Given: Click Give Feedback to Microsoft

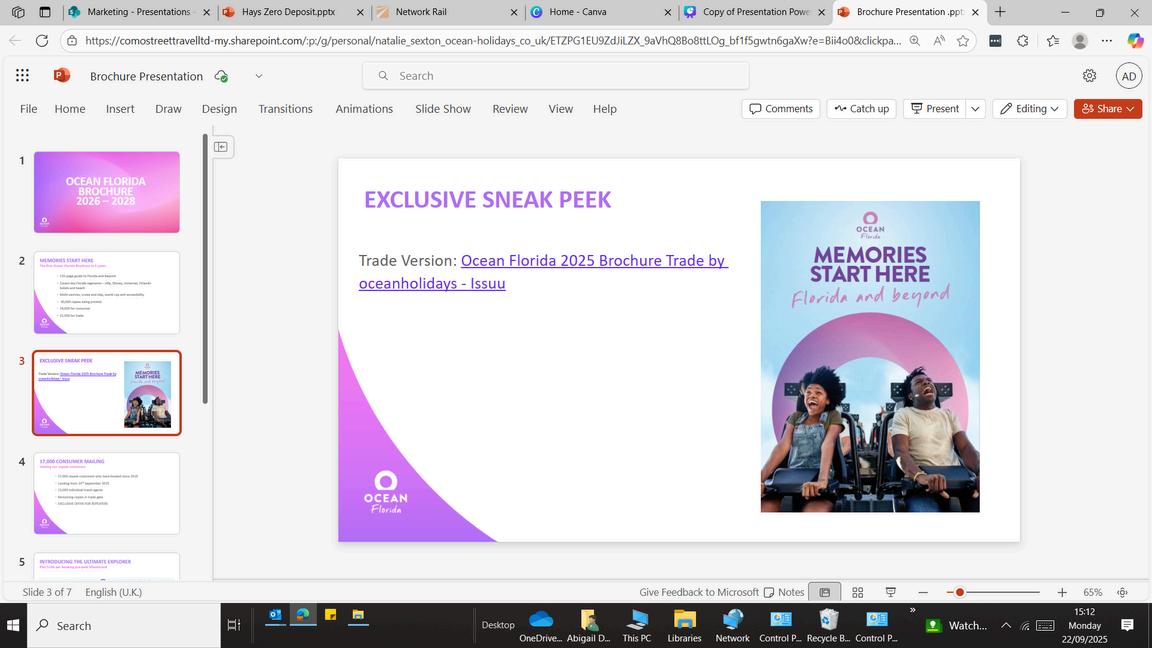Looking at the screenshot, I should point(699,592).
